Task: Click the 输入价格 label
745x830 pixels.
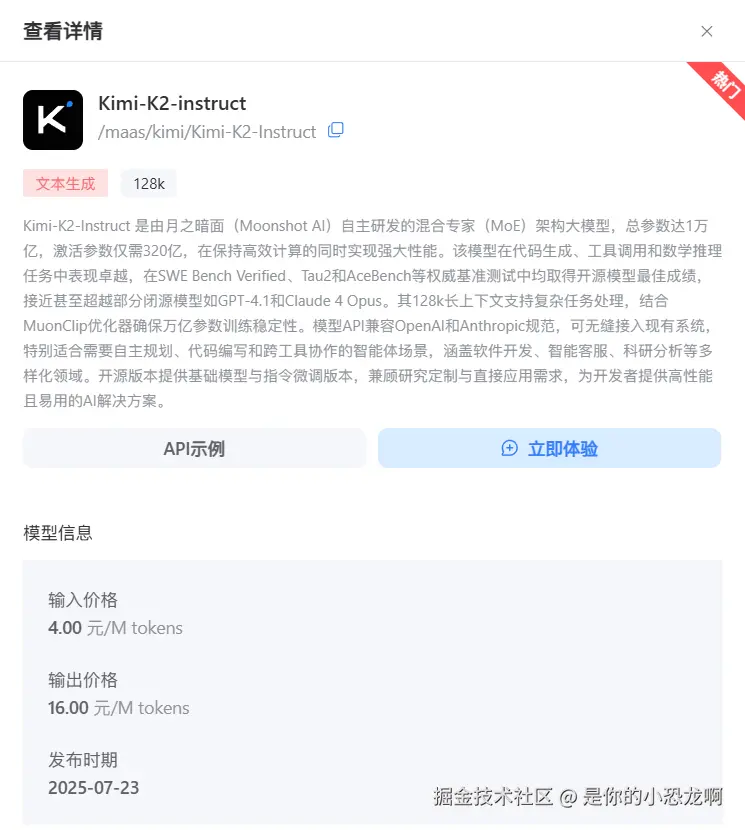Action: pyautogui.click(x=83, y=600)
